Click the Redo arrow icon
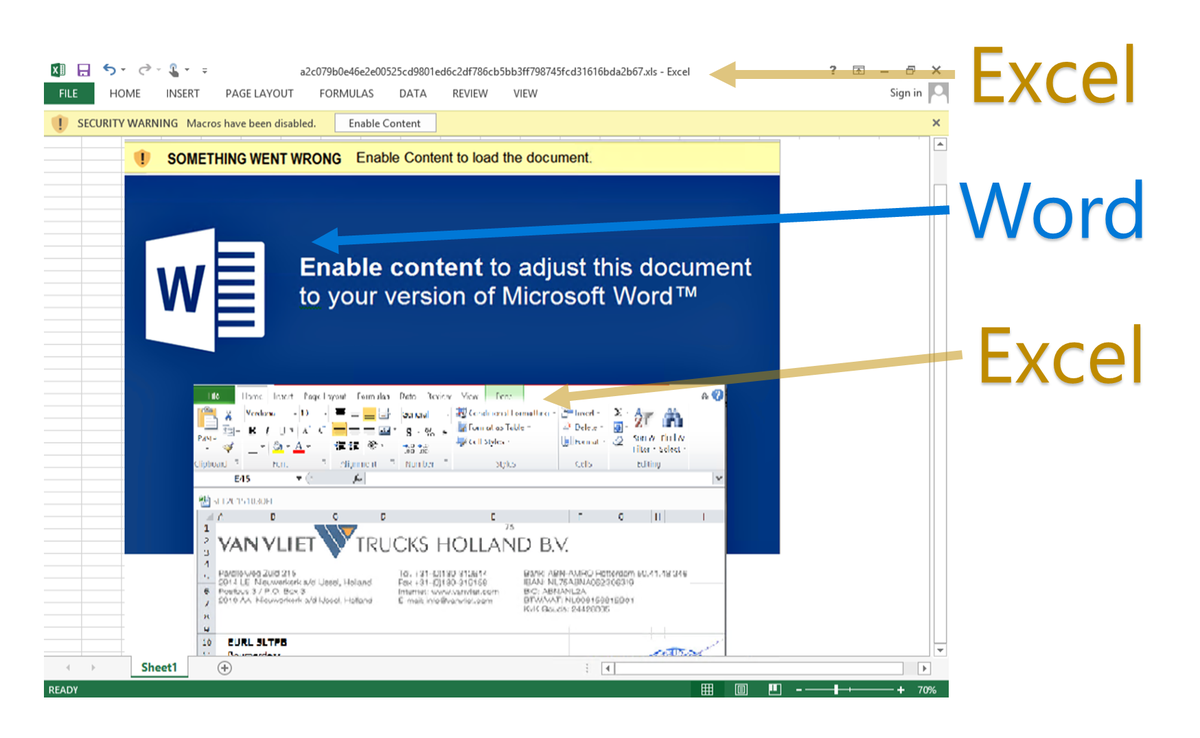 coord(144,70)
